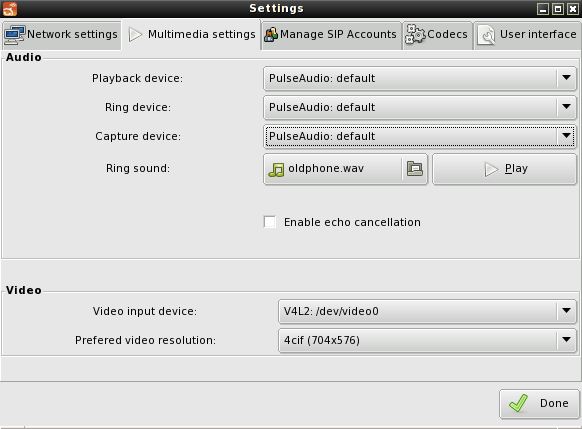582x429 pixels.
Task: Choose the oldphone.wav ring sound file
Action: (x=345, y=169)
